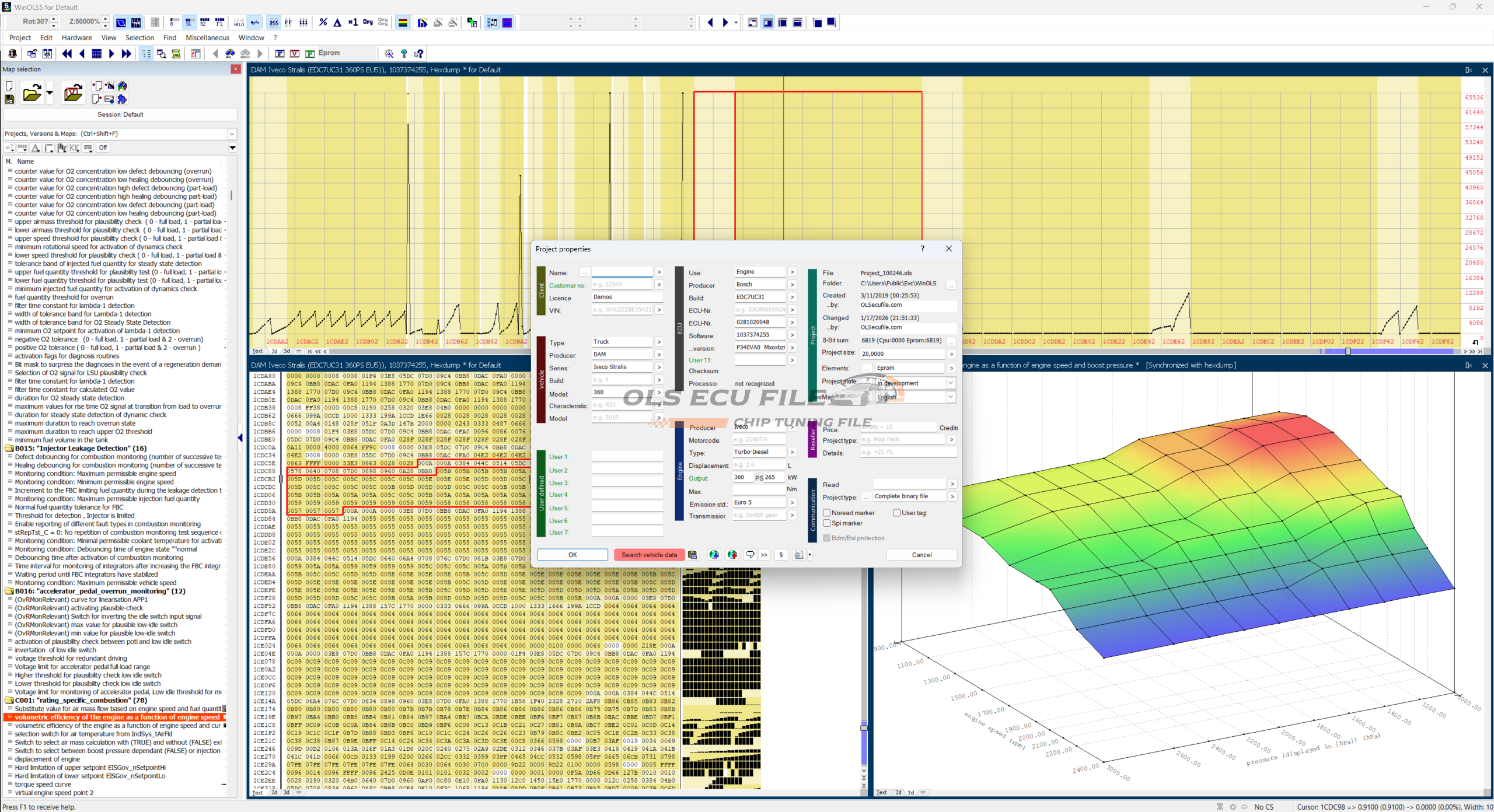Check the Spi marker checkbox
This screenshot has width=1494, height=812.
pyautogui.click(x=827, y=523)
